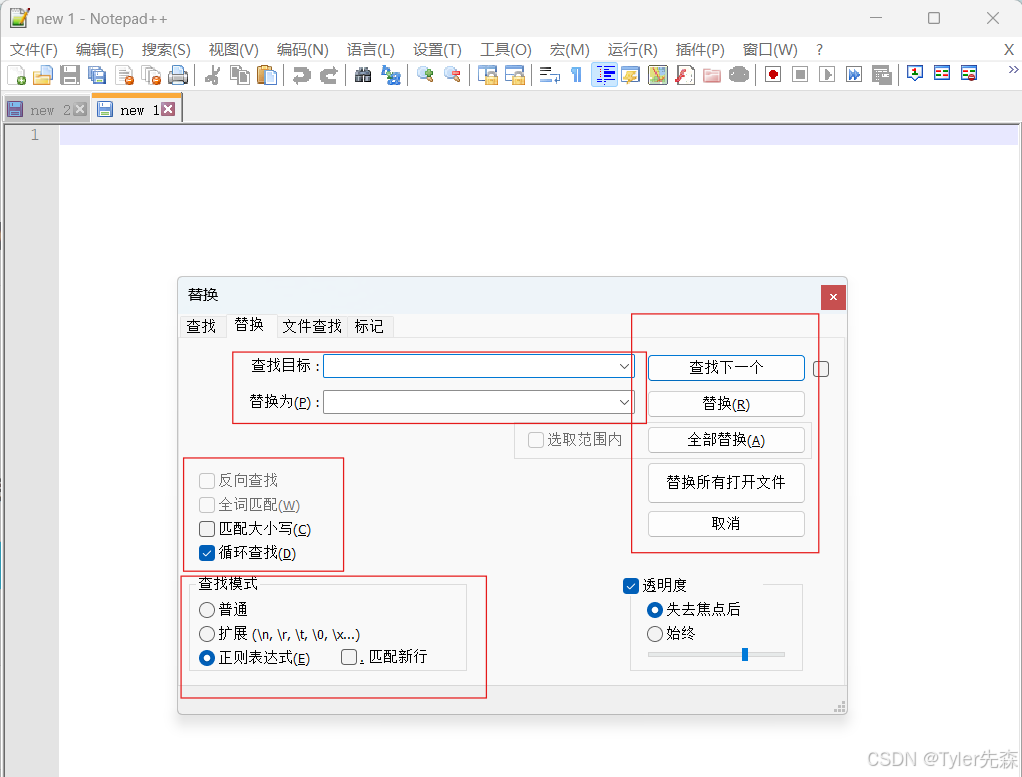Select the Cut toolbar icon
The height and width of the screenshot is (777, 1022).
click(x=212, y=74)
